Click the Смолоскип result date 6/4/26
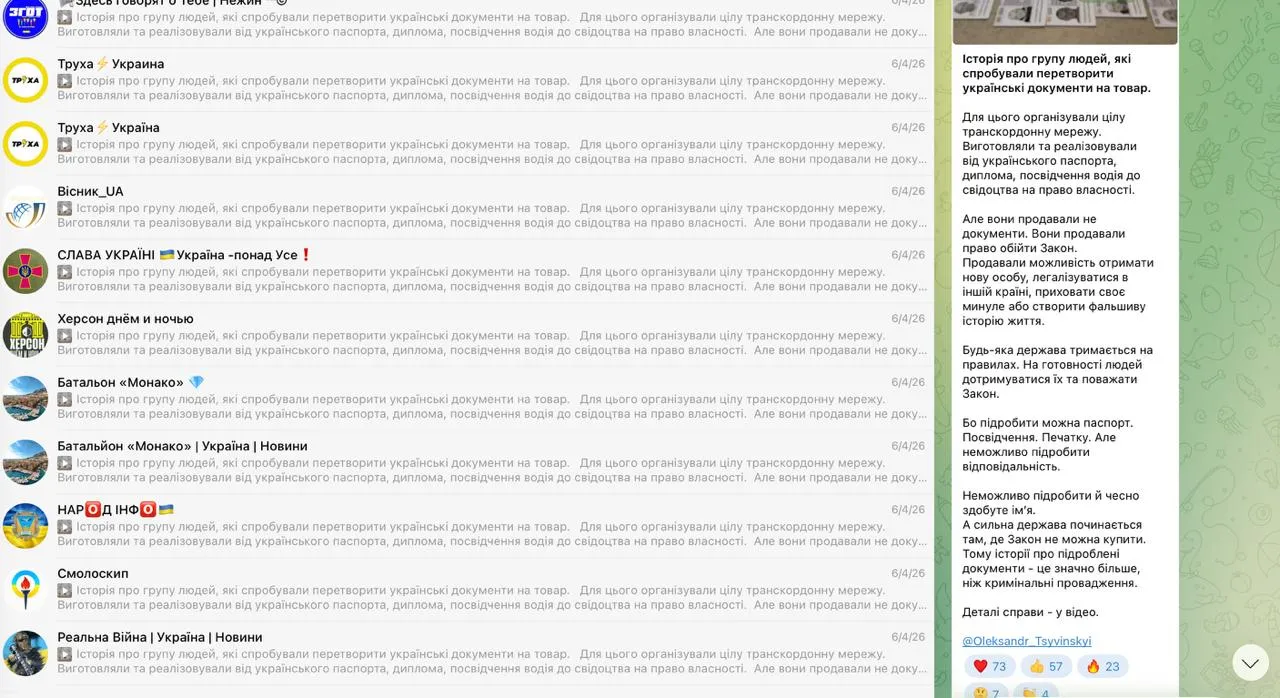Screen dimensions: 1280x698 [908, 574]
